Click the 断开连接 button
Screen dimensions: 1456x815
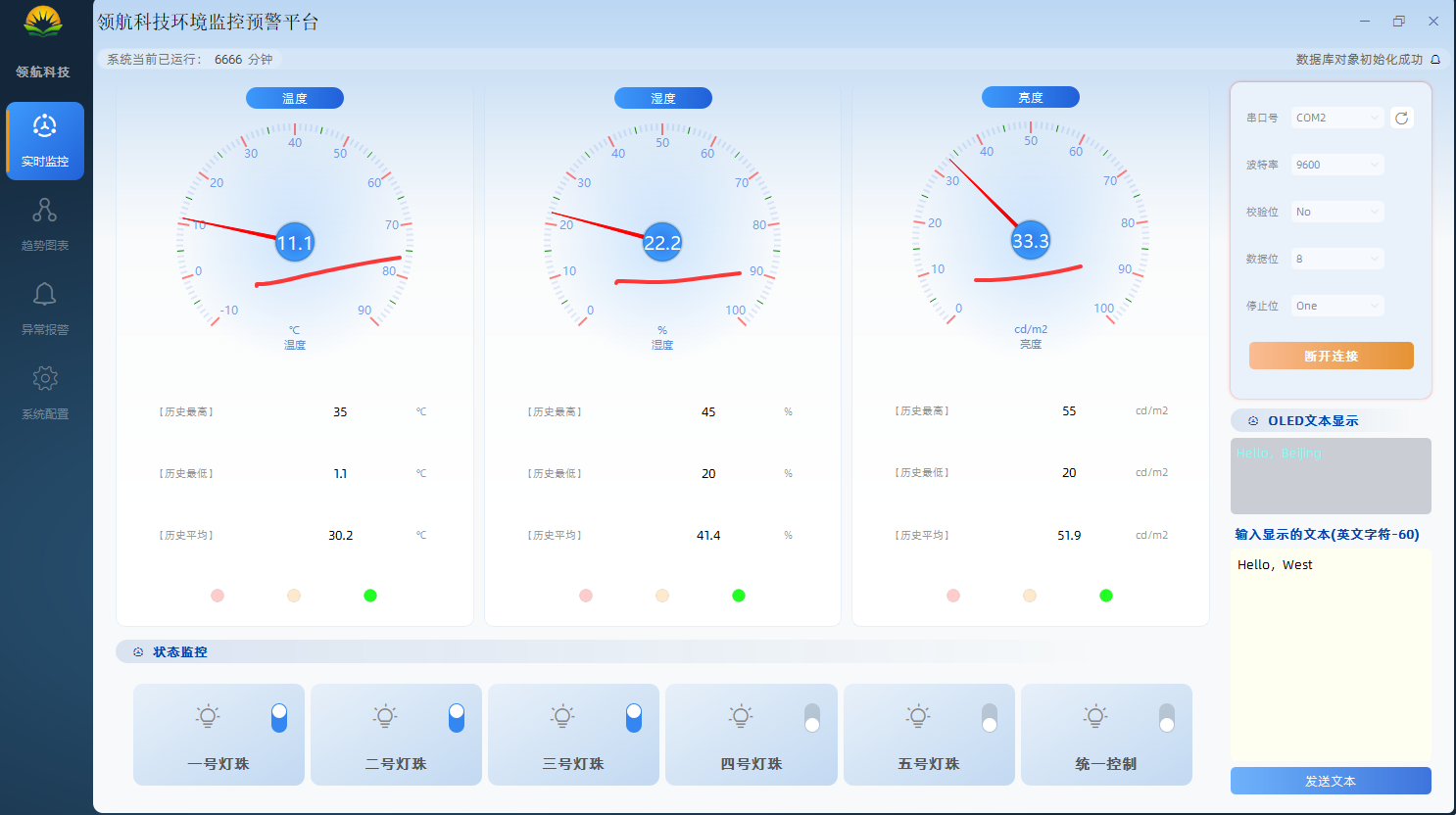[x=1332, y=356]
